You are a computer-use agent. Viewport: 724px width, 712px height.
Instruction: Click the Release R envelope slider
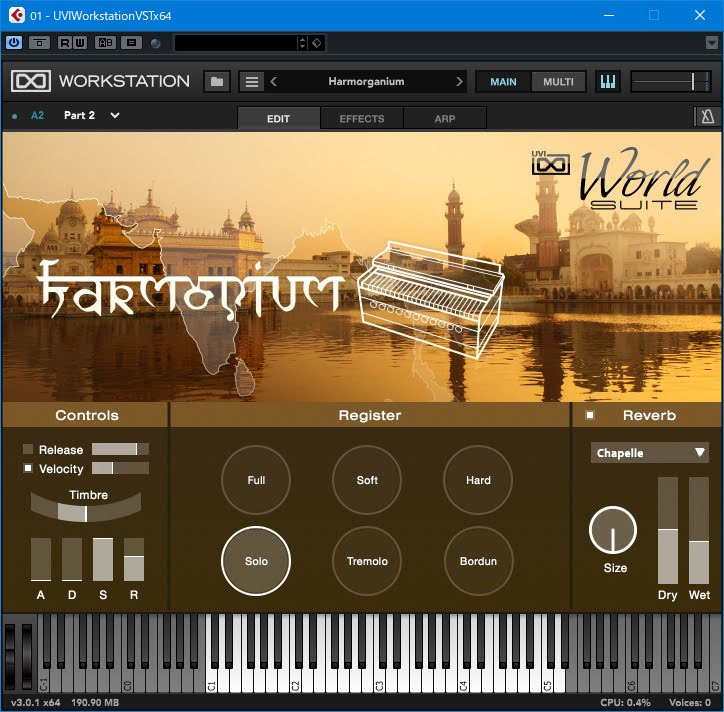coord(134,559)
